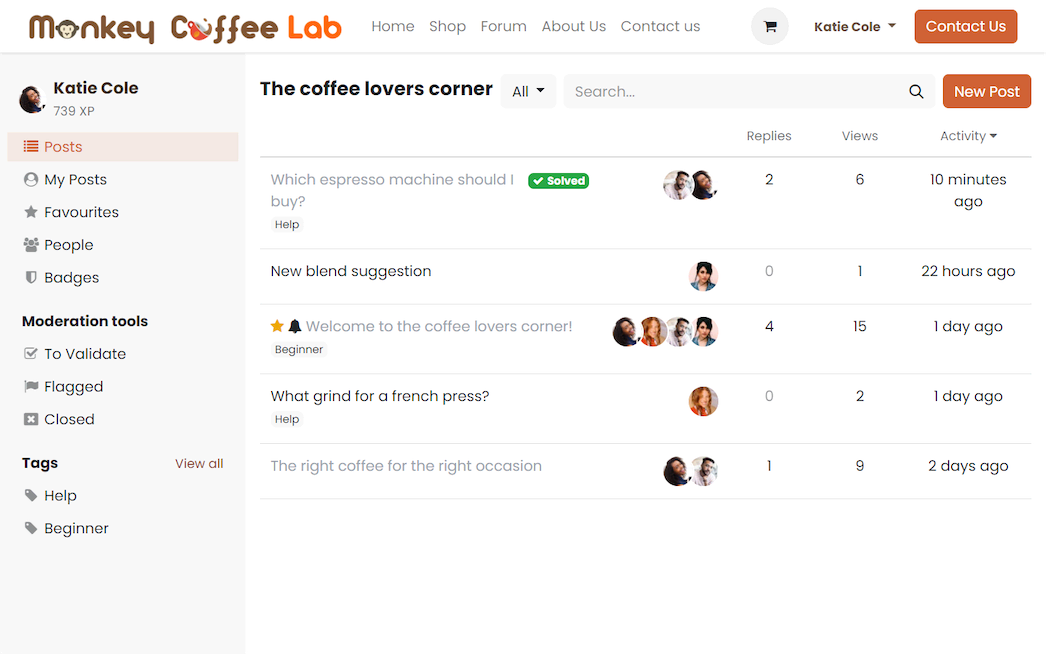View all available tags
Screen dimensions: 1046x654
click(199, 463)
